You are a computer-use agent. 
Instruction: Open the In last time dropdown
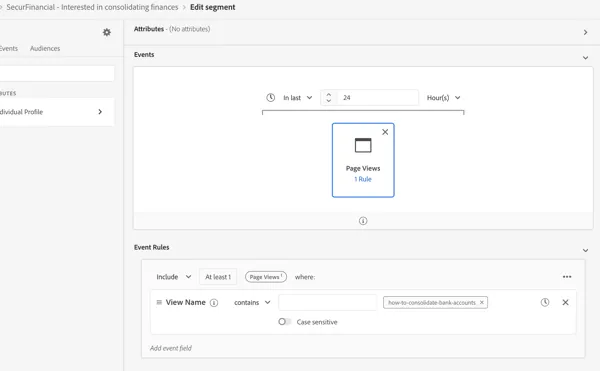coord(298,98)
